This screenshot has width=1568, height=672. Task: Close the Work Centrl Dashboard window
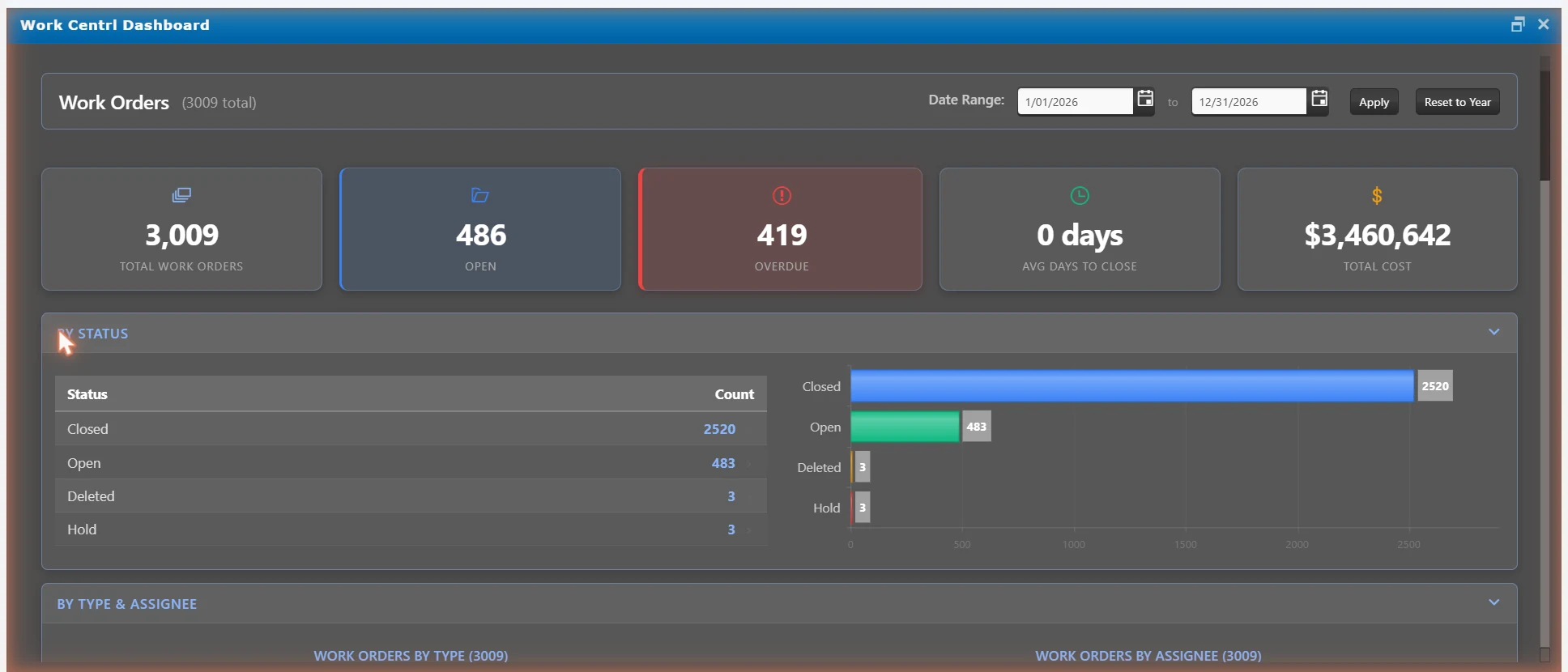(x=1544, y=24)
